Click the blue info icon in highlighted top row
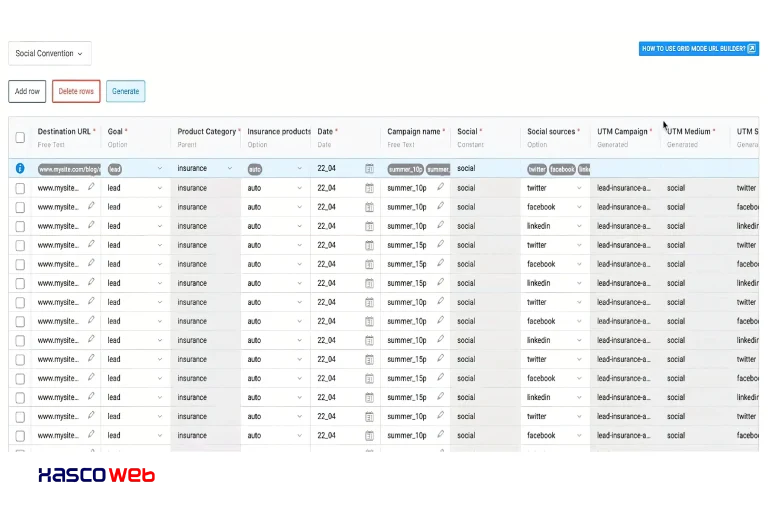Viewport: 768px width, 506px height. [20, 169]
